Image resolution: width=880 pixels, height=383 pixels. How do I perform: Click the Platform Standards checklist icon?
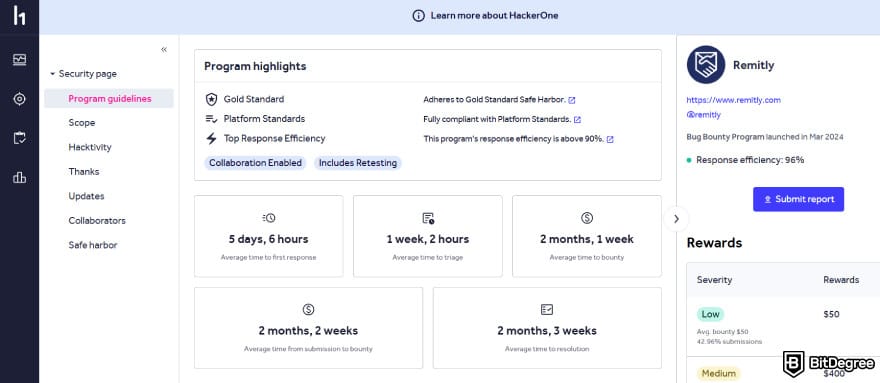[211, 119]
